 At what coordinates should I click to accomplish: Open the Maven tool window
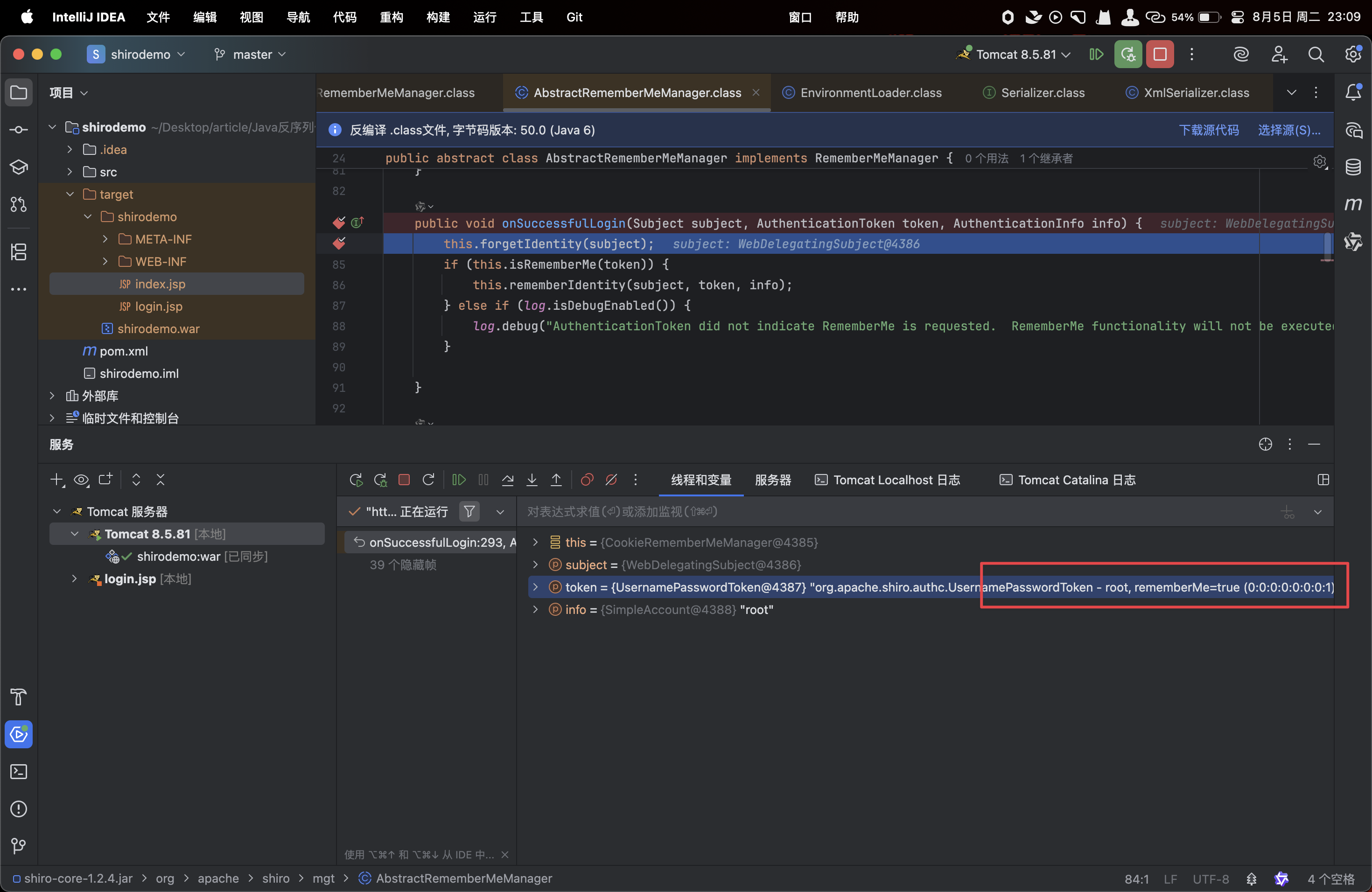coord(1352,204)
